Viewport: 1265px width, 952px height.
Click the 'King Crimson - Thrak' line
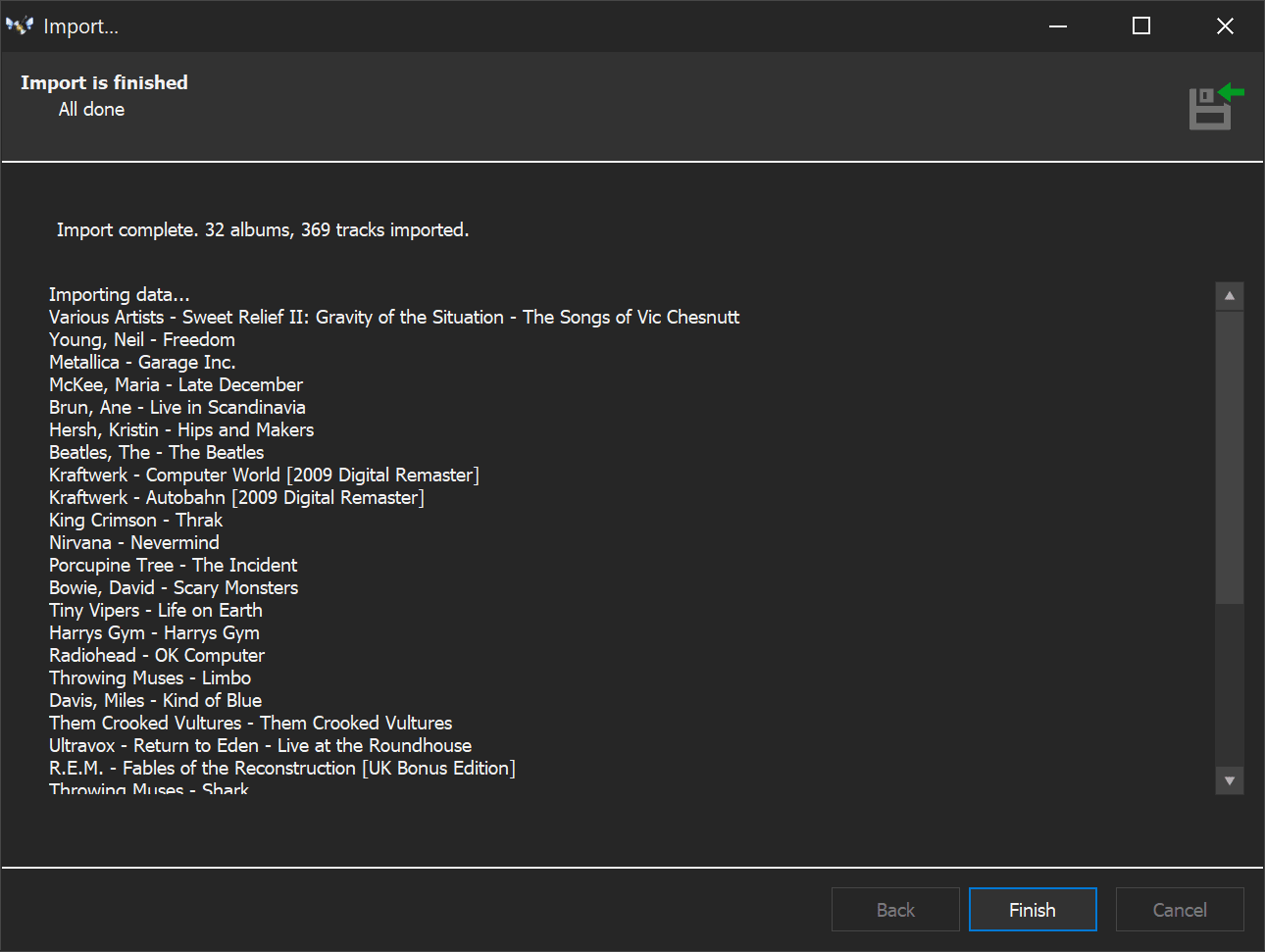[x=135, y=521]
